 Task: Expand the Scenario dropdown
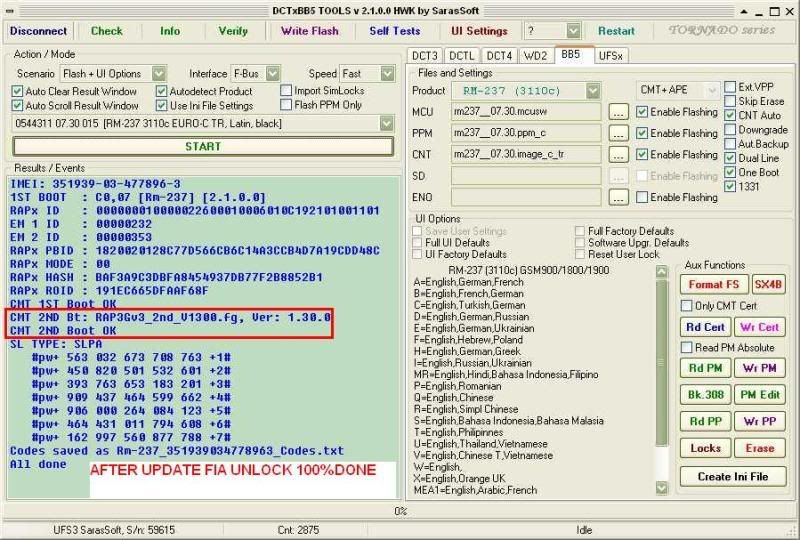tap(159, 74)
